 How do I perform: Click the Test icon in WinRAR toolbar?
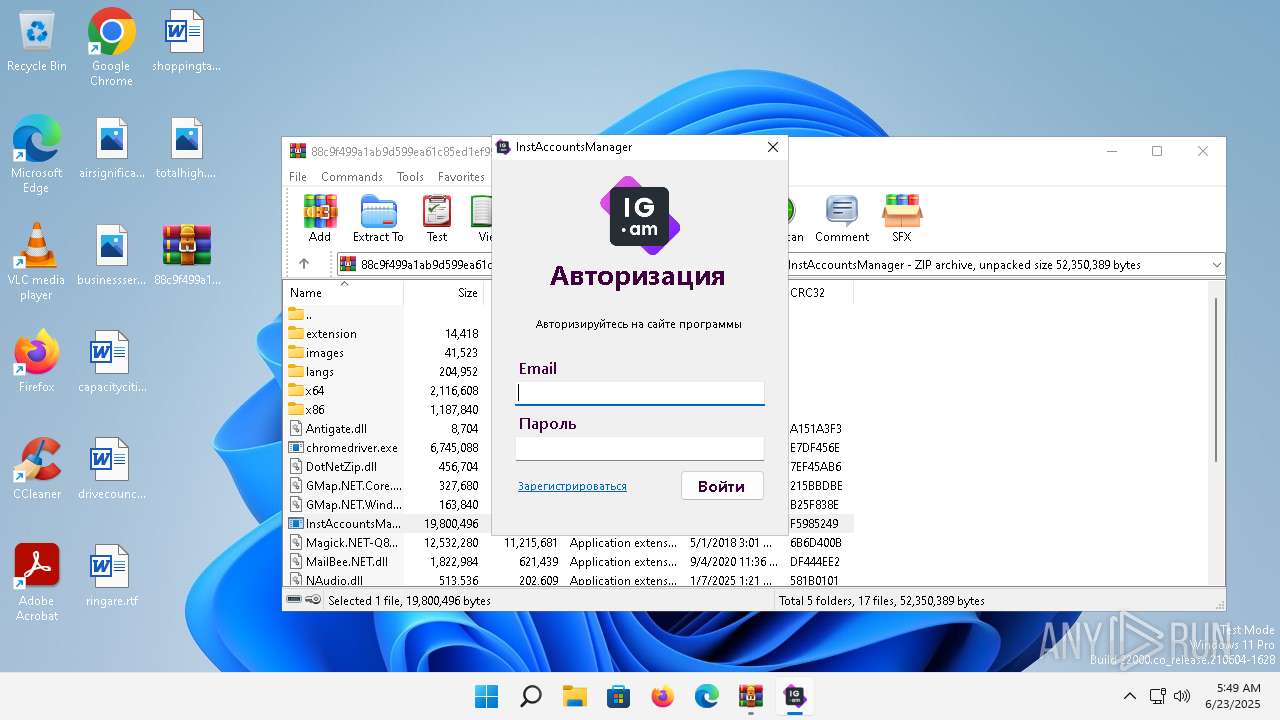tap(437, 219)
